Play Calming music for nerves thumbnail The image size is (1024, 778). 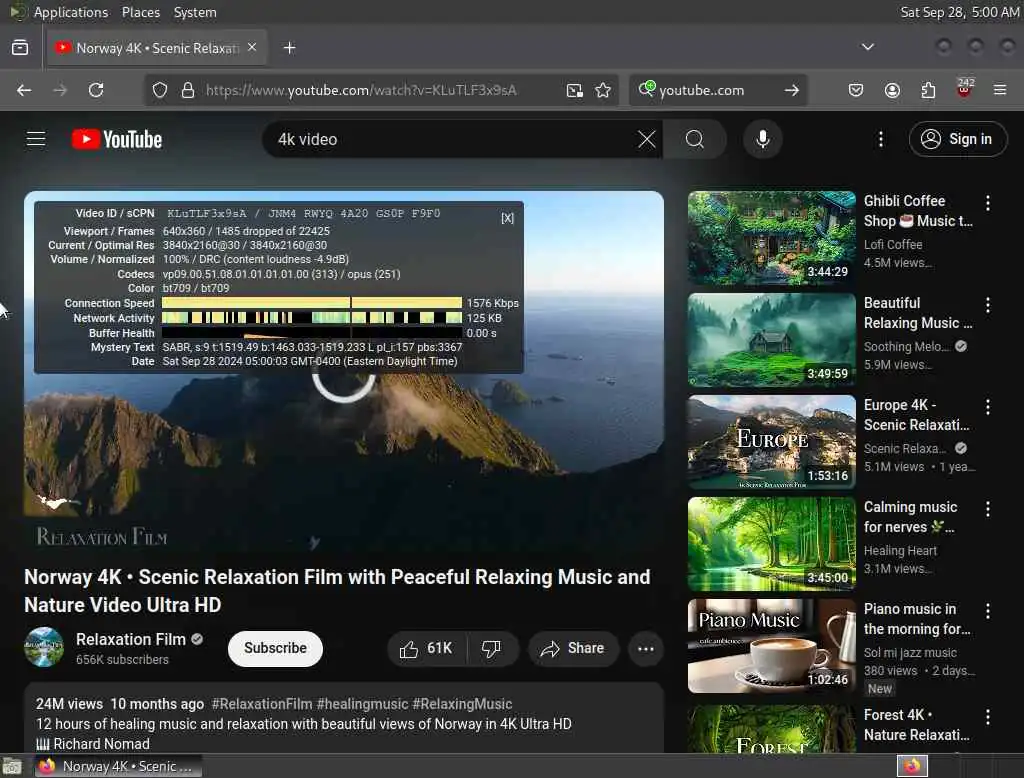point(771,544)
